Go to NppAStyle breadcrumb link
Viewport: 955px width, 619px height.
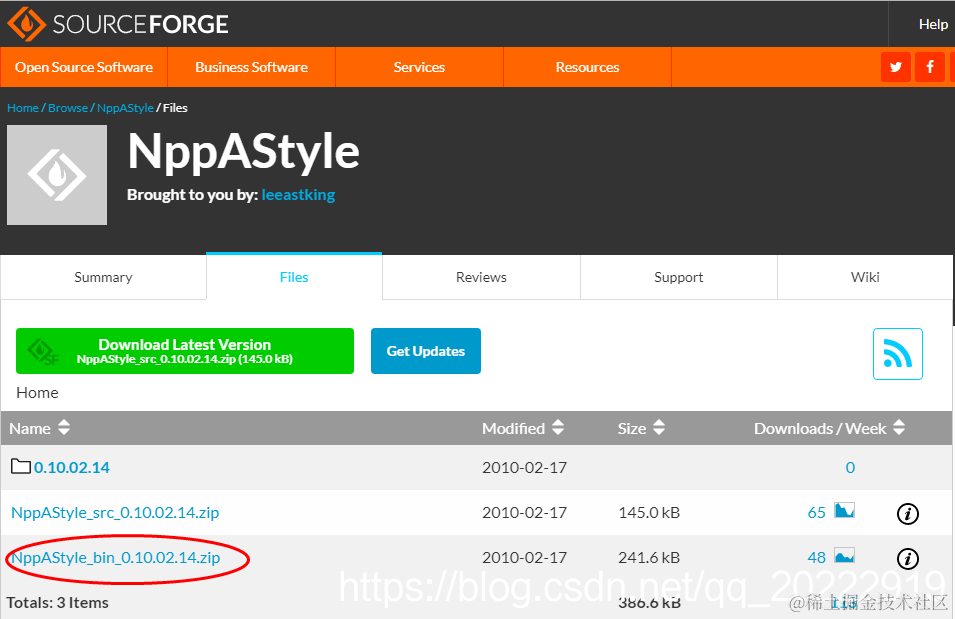(125, 108)
